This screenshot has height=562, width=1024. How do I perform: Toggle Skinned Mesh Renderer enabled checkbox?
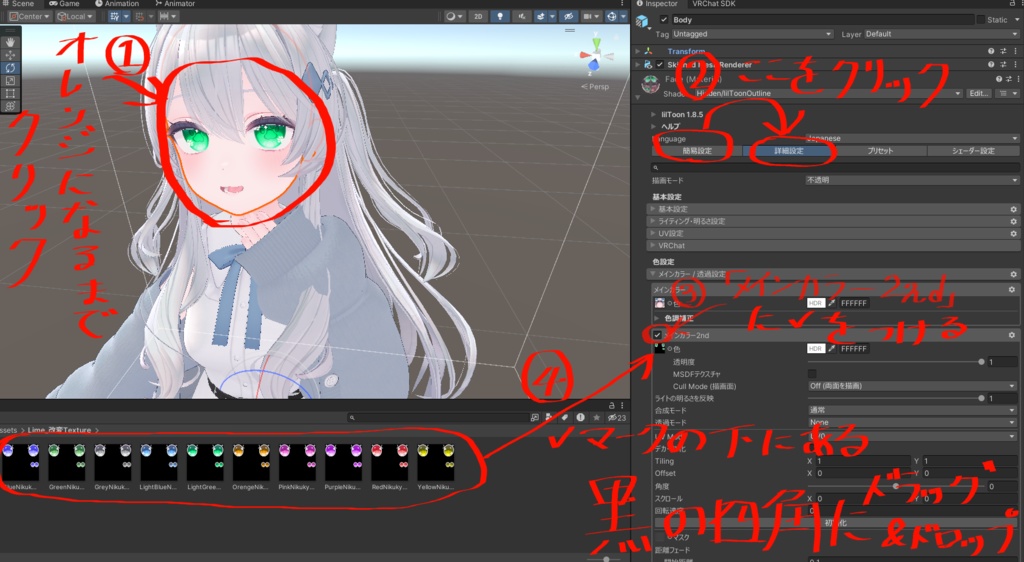(660, 65)
